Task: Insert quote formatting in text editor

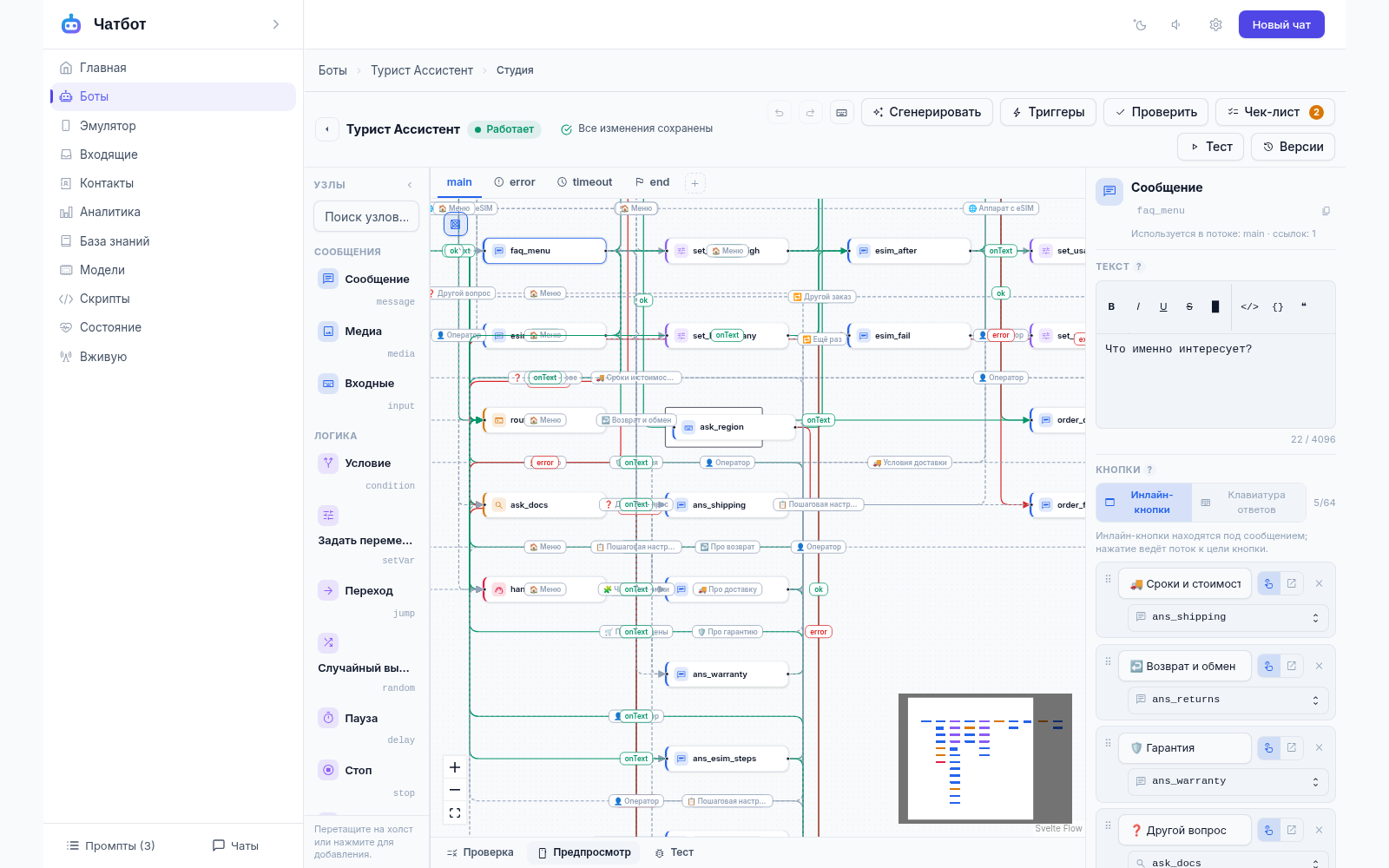Action: [x=1304, y=306]
